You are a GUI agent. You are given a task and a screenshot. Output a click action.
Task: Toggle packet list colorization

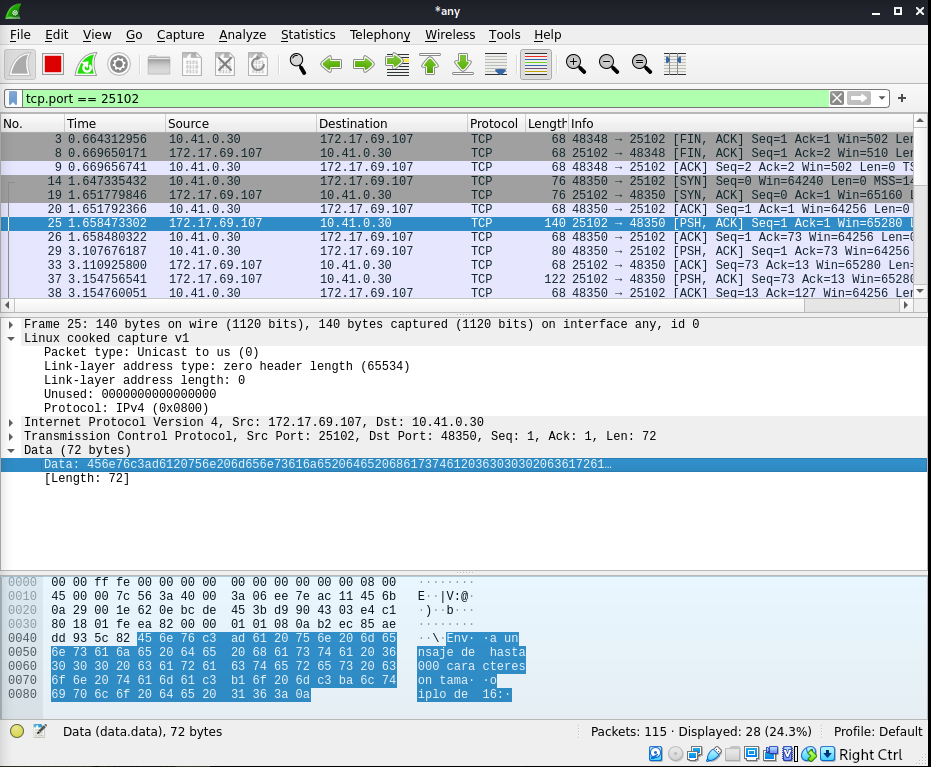pyautogui.click(x=535, y=64)
